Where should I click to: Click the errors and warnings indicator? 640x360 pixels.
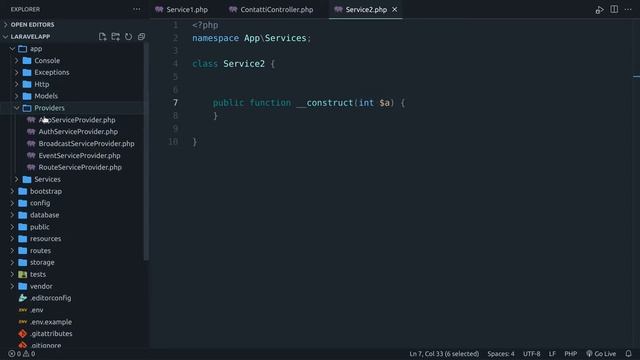pos(22,354)
